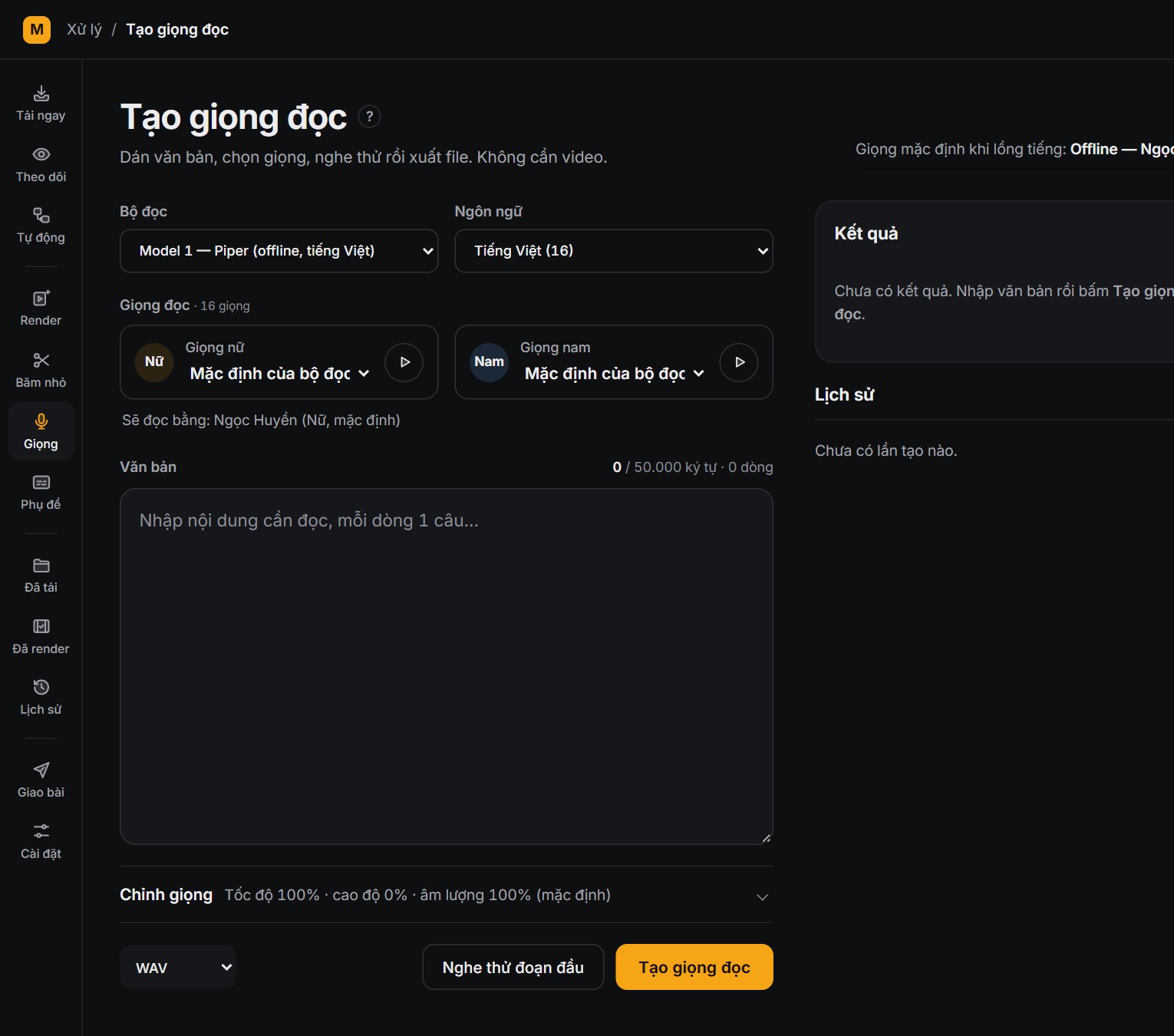Screen dimensions: 1174x1036
Task: Play the Giọng nam voice preview
Action: click(x=739, y=362)
